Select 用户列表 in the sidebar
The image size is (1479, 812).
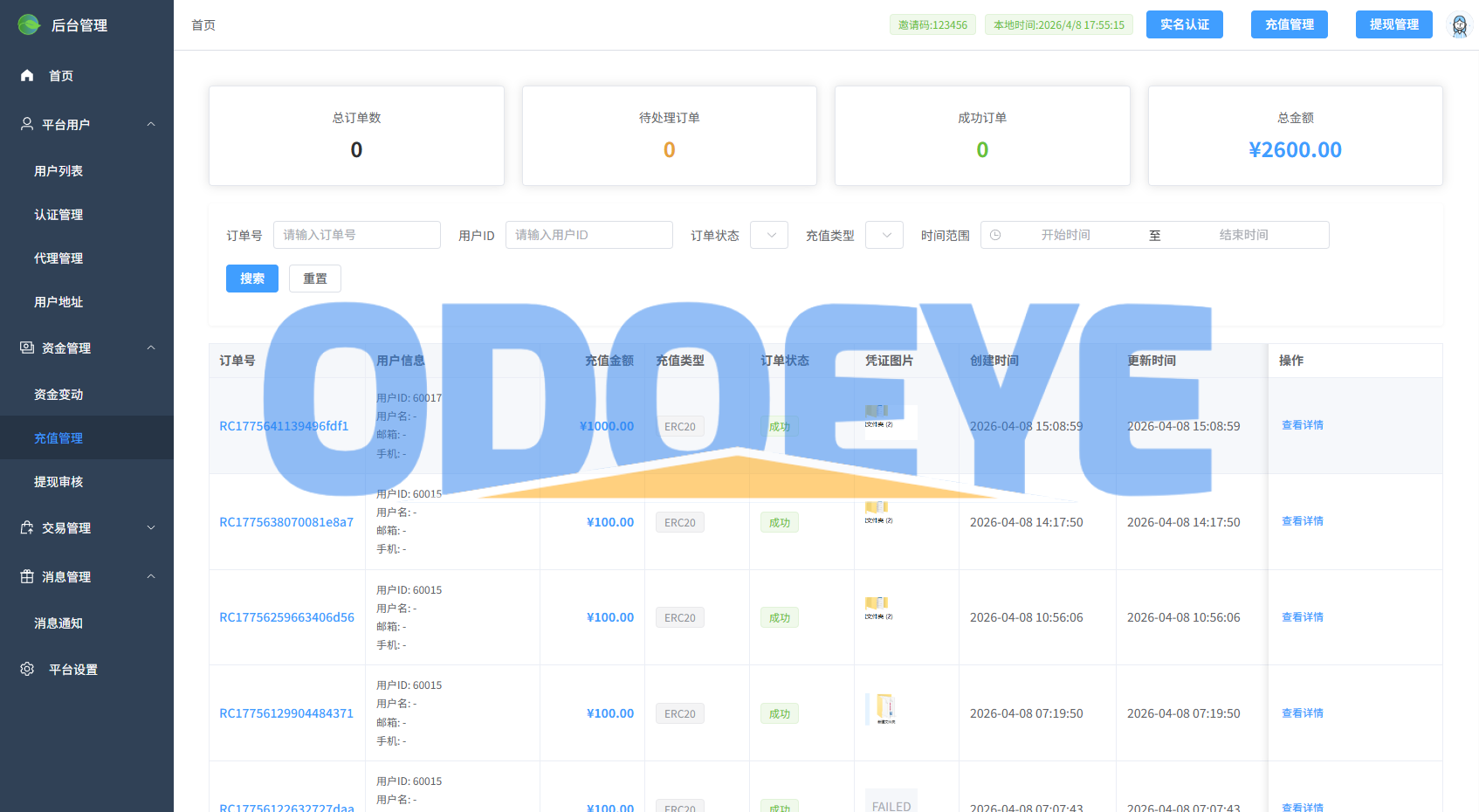58,171
